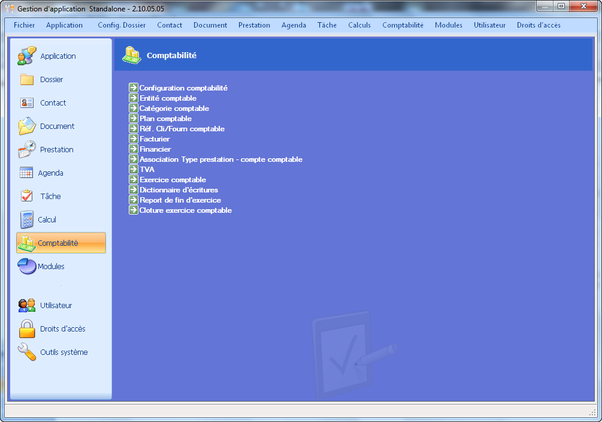Open the Calculs menu
The image size is (602, 422).
click(359, 24)
